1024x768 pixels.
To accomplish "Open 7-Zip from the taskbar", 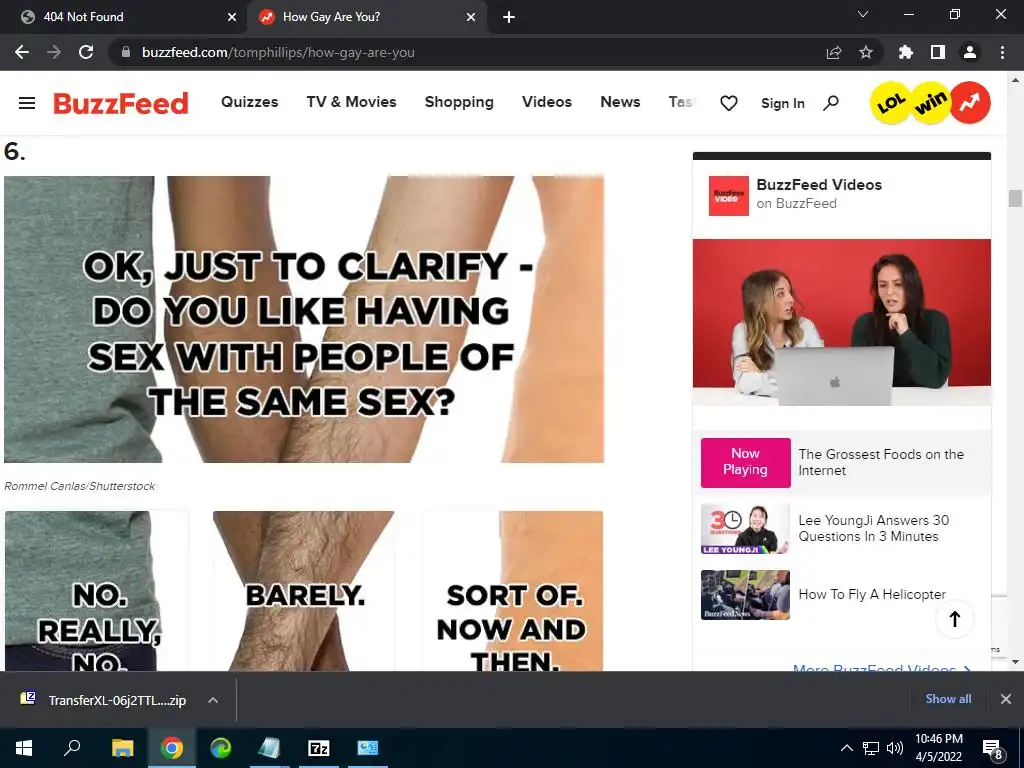I will (319, 748).
